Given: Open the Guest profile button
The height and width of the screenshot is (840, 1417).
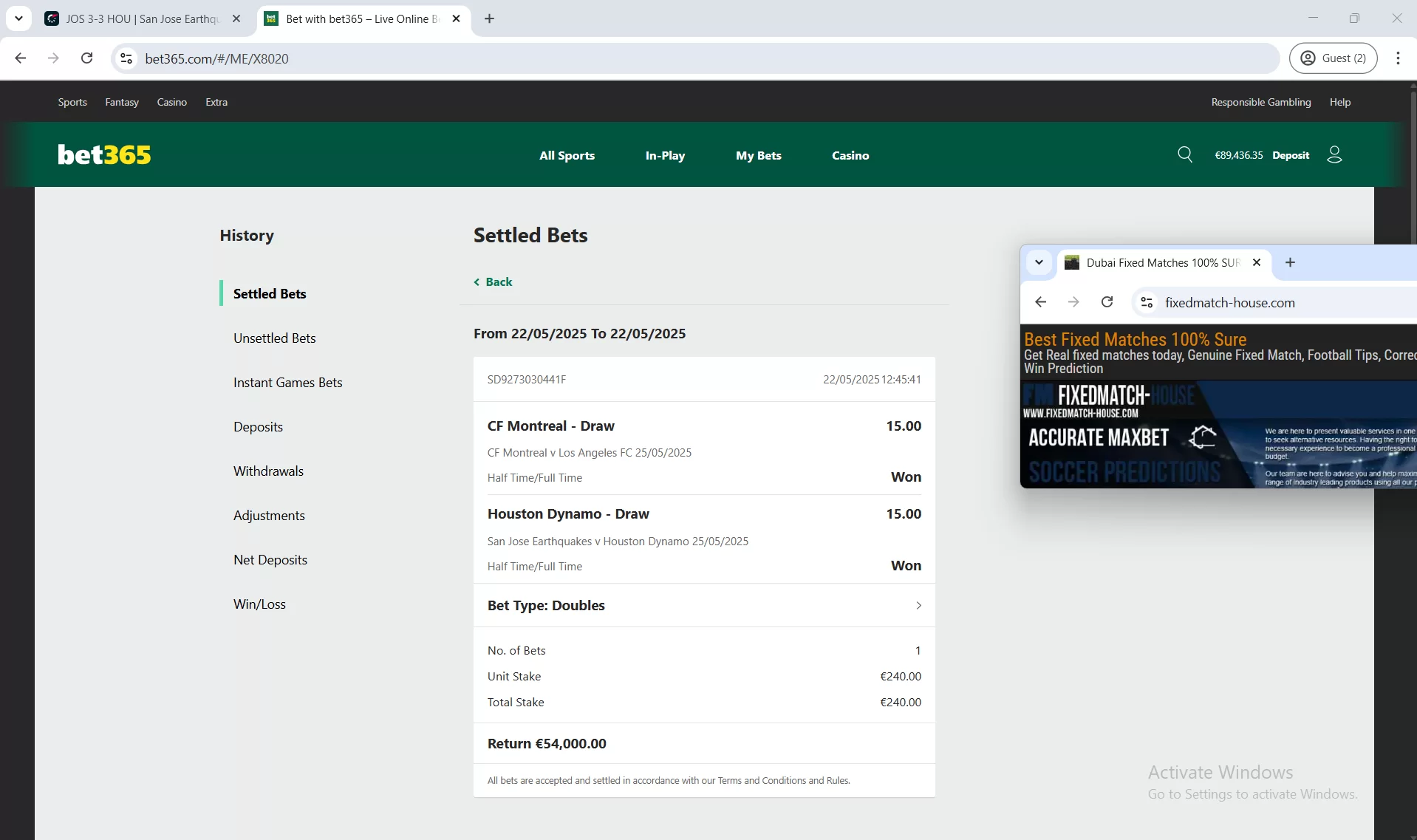Looking at the screenshot, I should point(1333,58).
